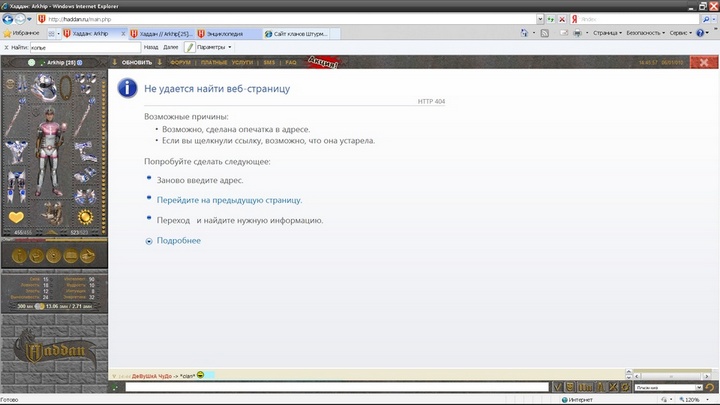The height and width of the screenshot is (405, 720).
Task: Click the person figure chat icon
Action: (x=600, y=387)
